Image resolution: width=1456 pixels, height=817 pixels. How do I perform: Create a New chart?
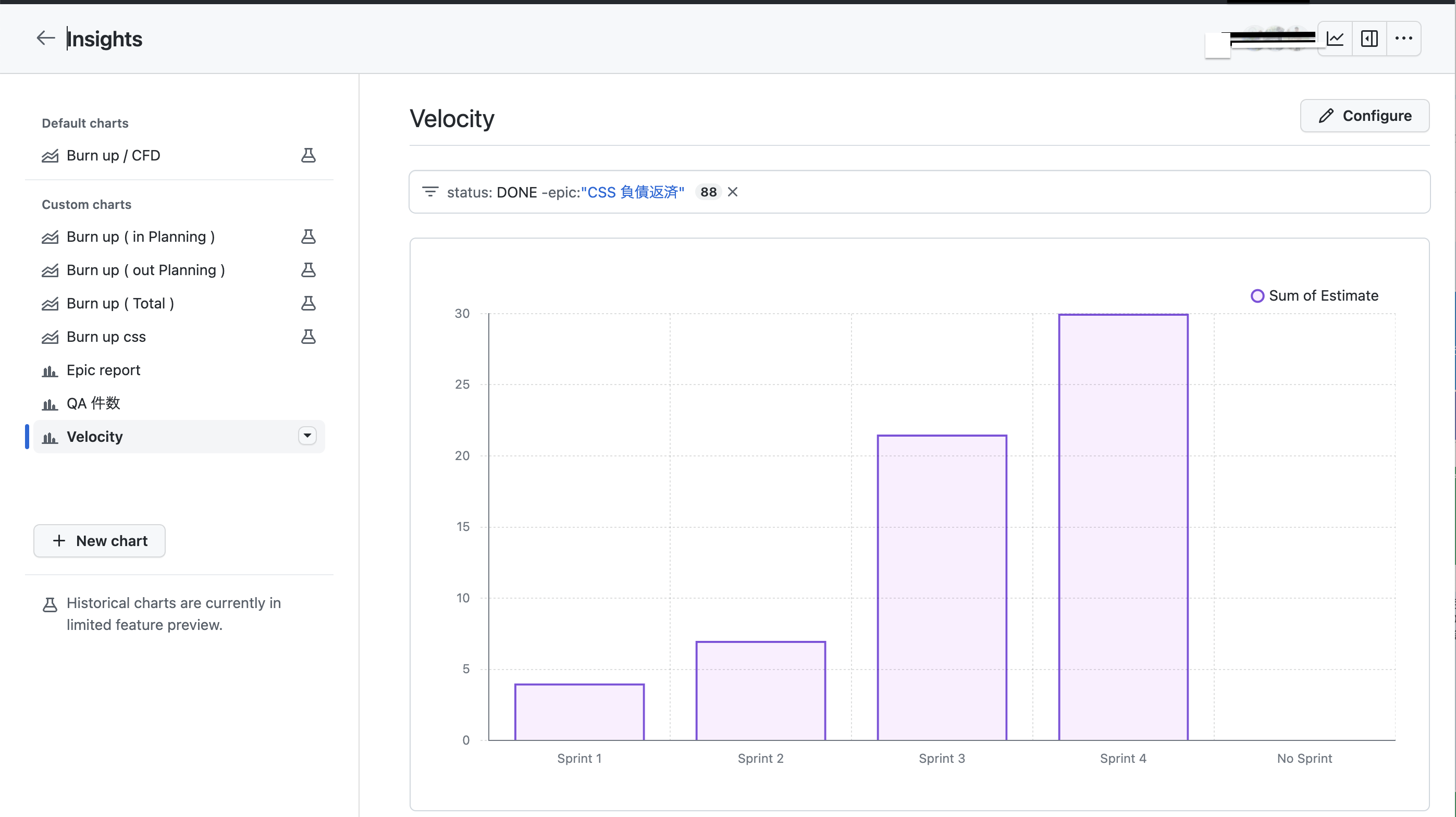click(100, 541)
